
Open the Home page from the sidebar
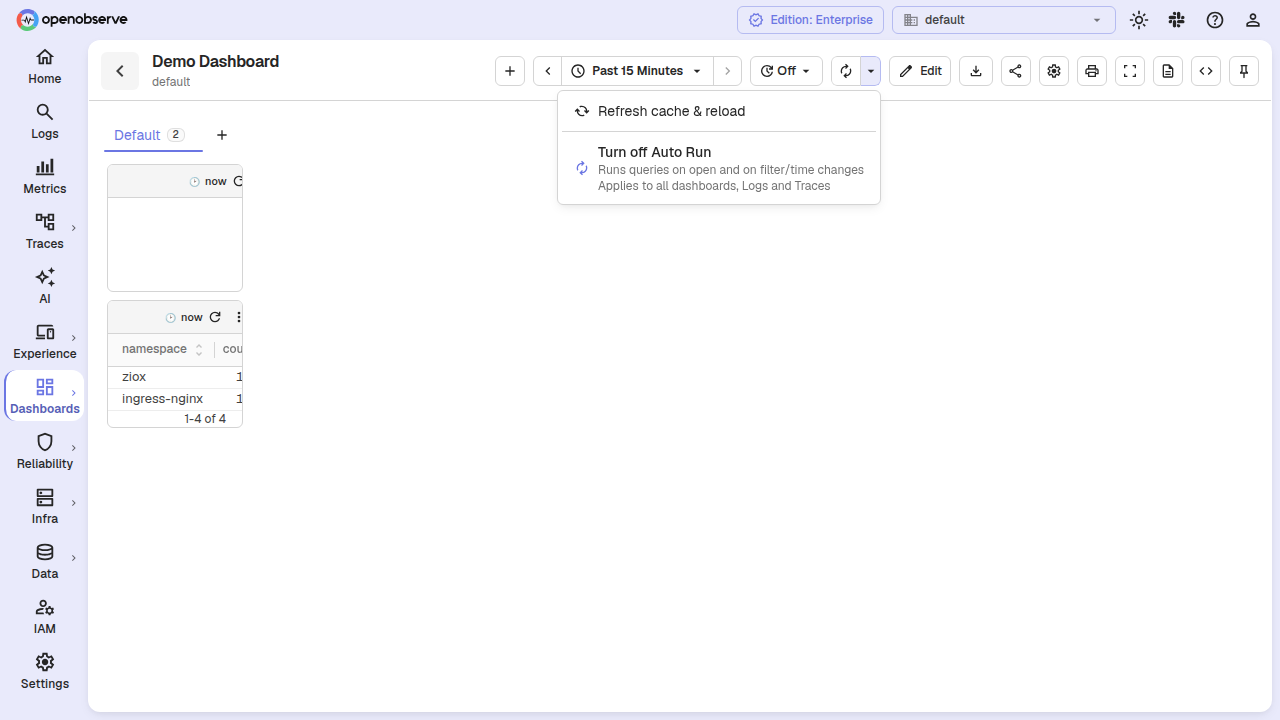(x=44, y=66)
